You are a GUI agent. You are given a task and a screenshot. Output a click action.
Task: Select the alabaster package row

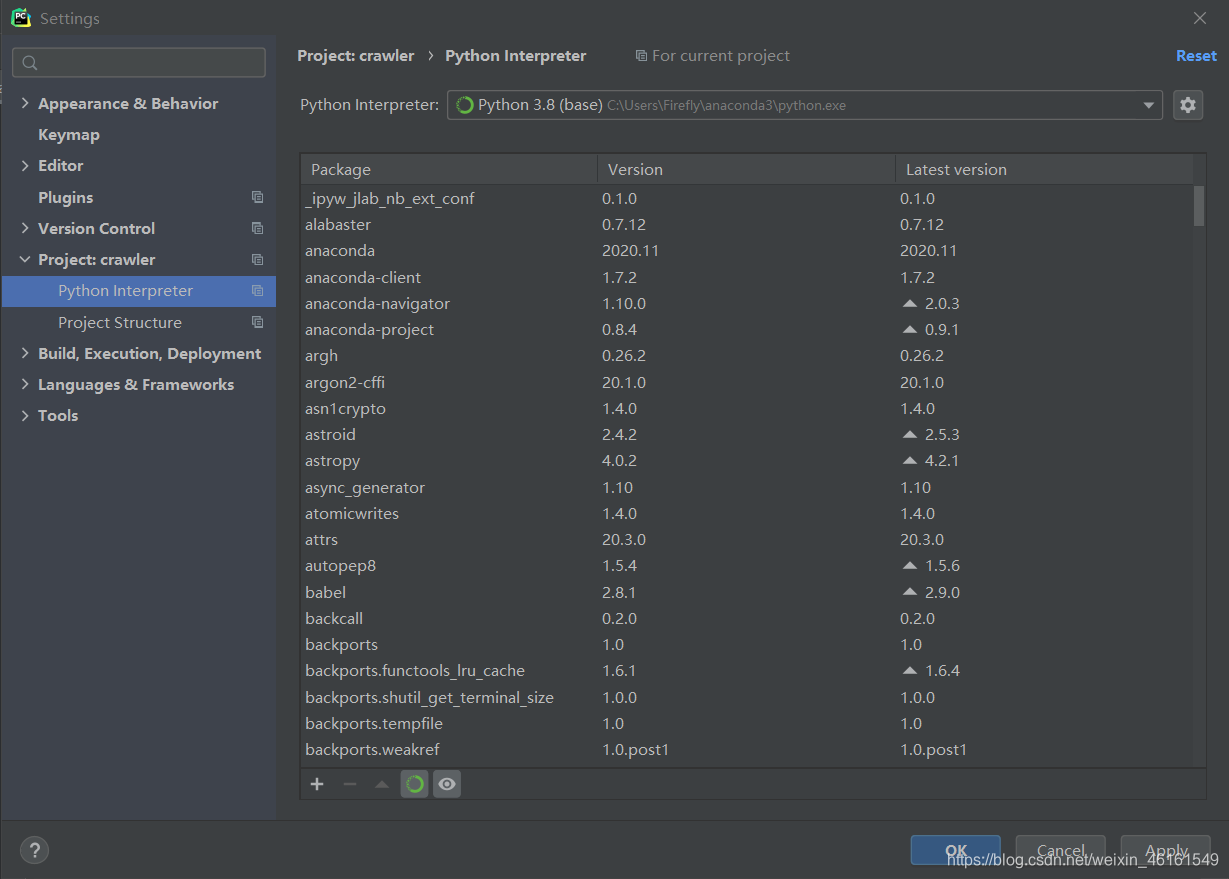pos(747,224)
